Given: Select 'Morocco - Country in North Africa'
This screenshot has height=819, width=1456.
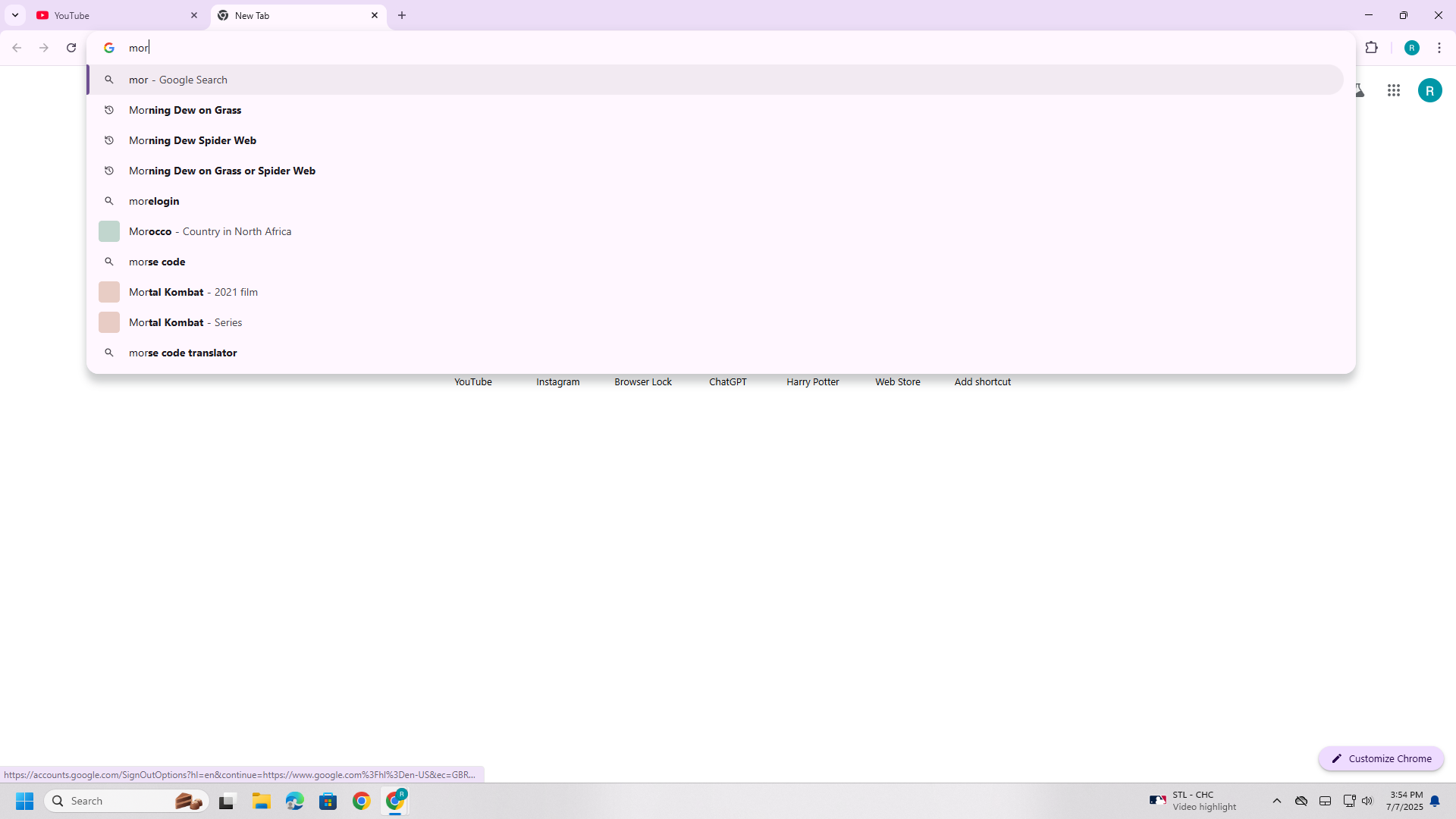Looking at the screenshot, I should point(715,231).
